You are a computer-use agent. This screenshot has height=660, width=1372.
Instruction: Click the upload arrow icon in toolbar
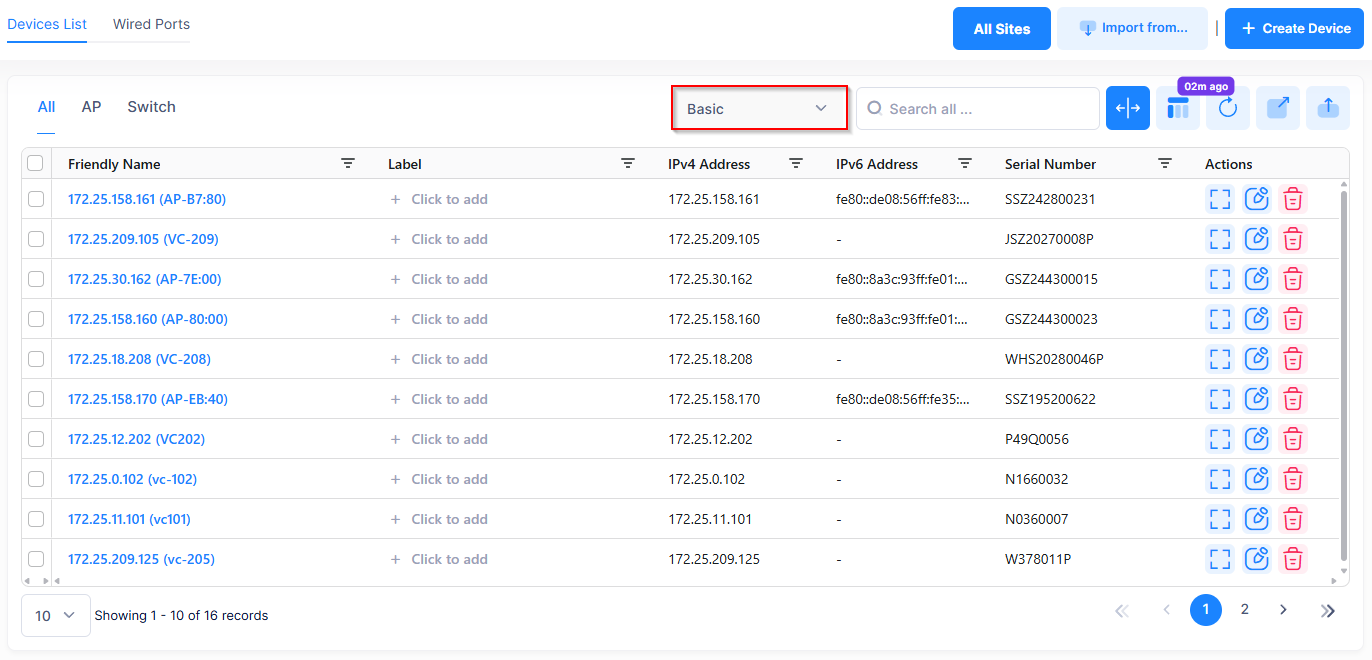click(x=1328, y=109)
